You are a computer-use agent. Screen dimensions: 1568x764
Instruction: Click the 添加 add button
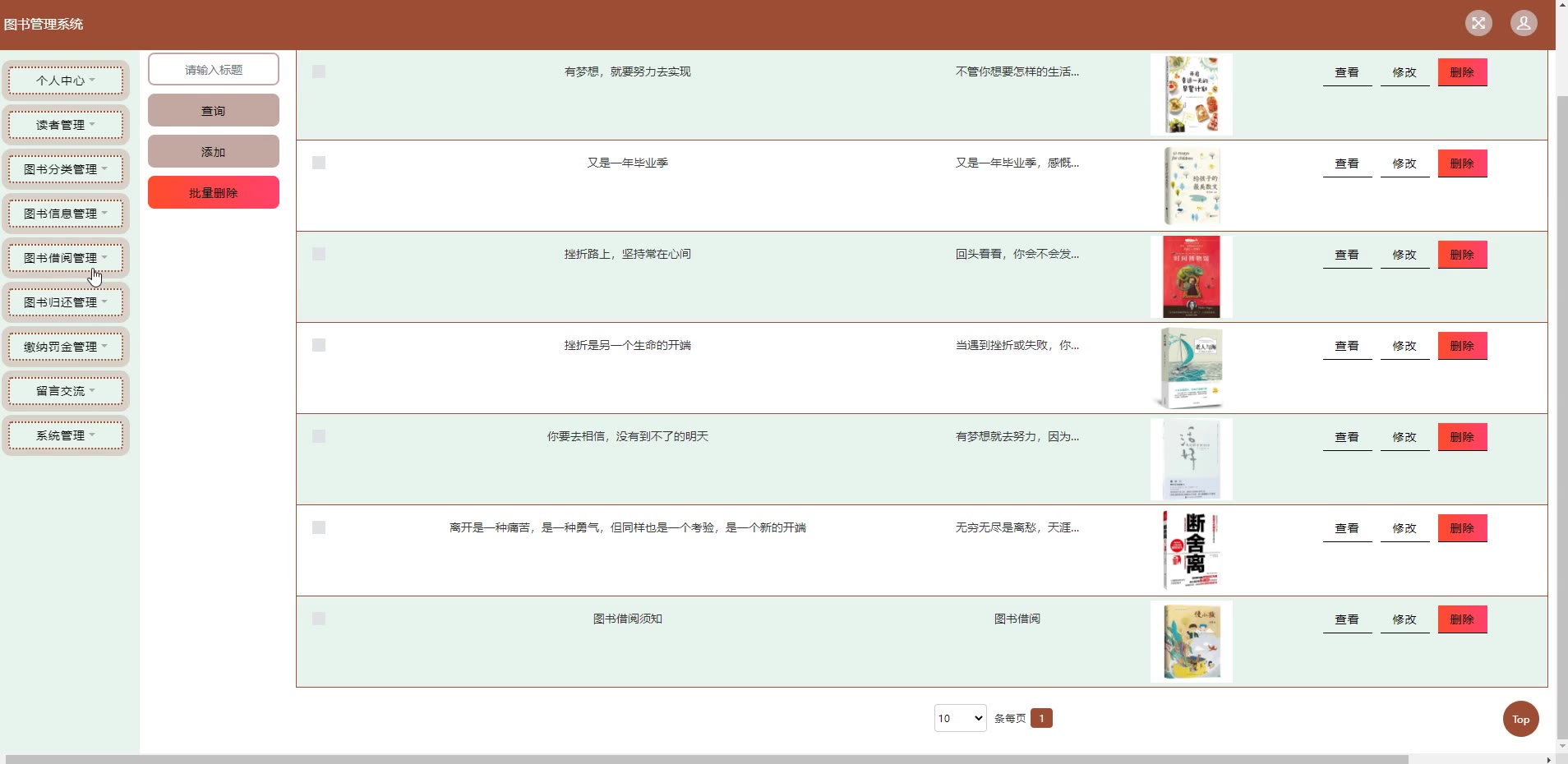(214, 151)
